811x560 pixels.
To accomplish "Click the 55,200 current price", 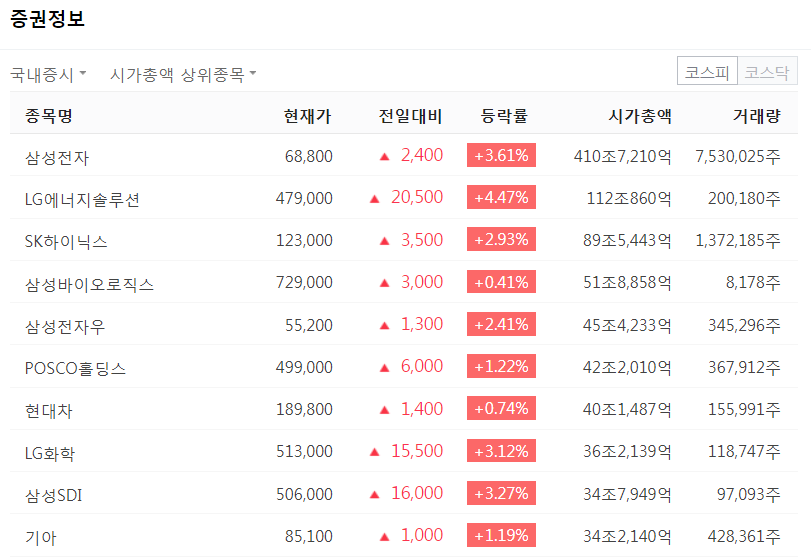I will pyautogui.click(x=308, y=325).
